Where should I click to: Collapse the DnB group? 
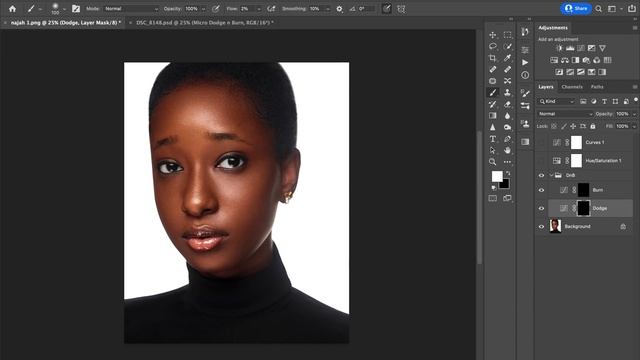tap(551, 176)
